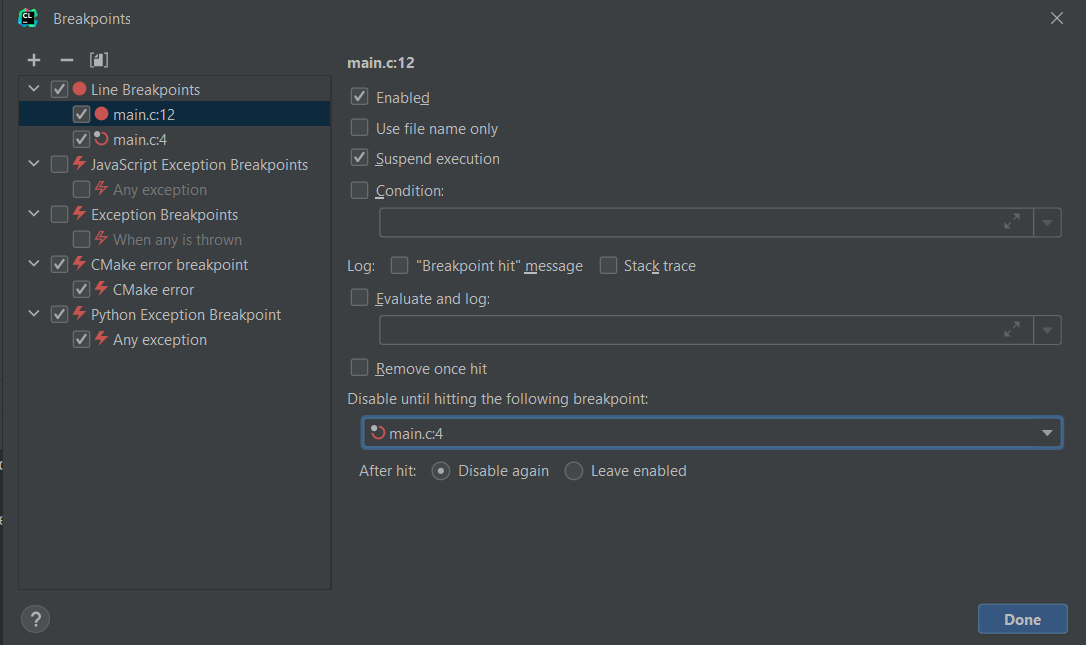The width and height of the screenshot is (1086, 645).
Task: Select the main.c:4 breakpoint in tree
Action: pos(140,140)
